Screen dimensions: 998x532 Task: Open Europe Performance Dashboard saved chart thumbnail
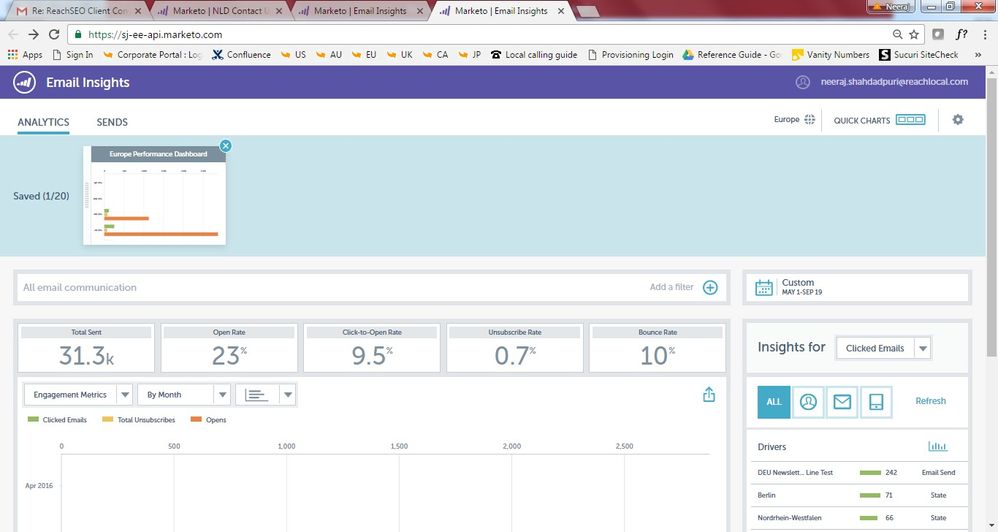155,196
